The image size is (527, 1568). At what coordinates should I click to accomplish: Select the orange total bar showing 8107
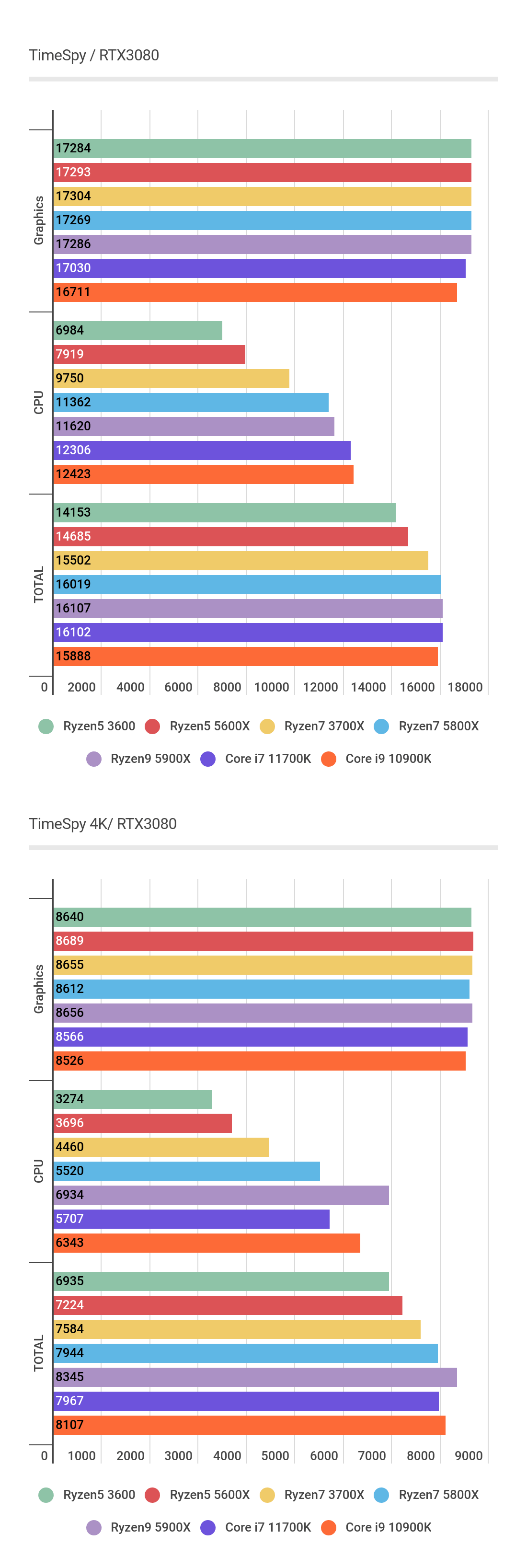[x=250, y=1424]
